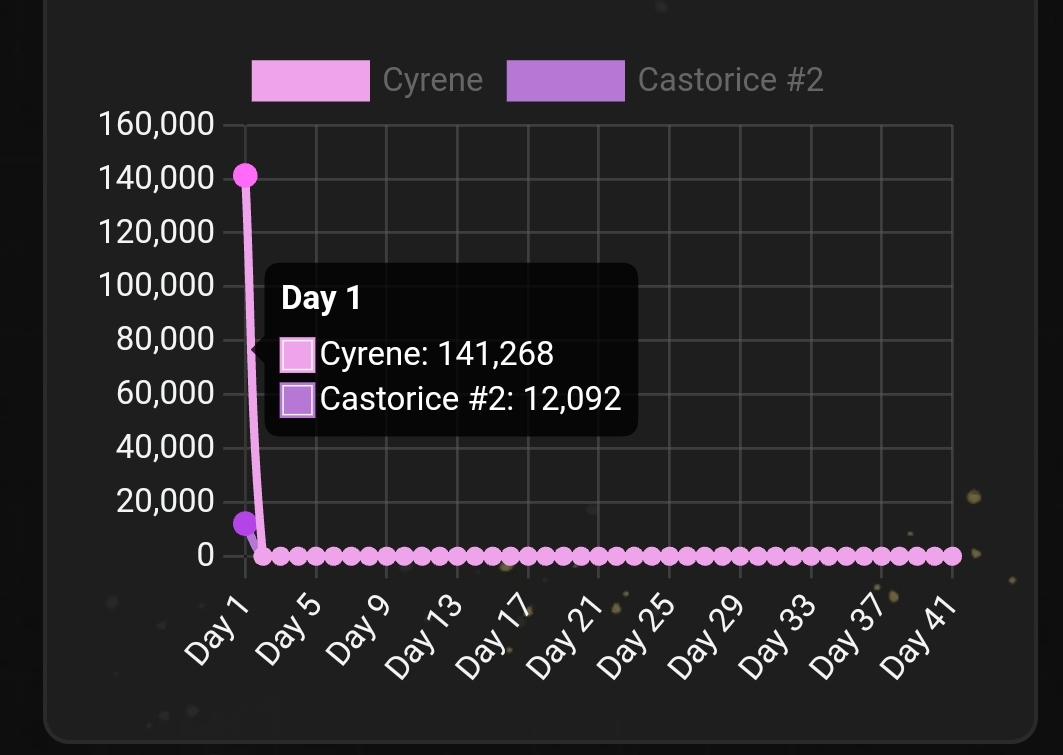Click the Castorice #2 legend label
Viewport: 1063px width, 755px height.
730,80
